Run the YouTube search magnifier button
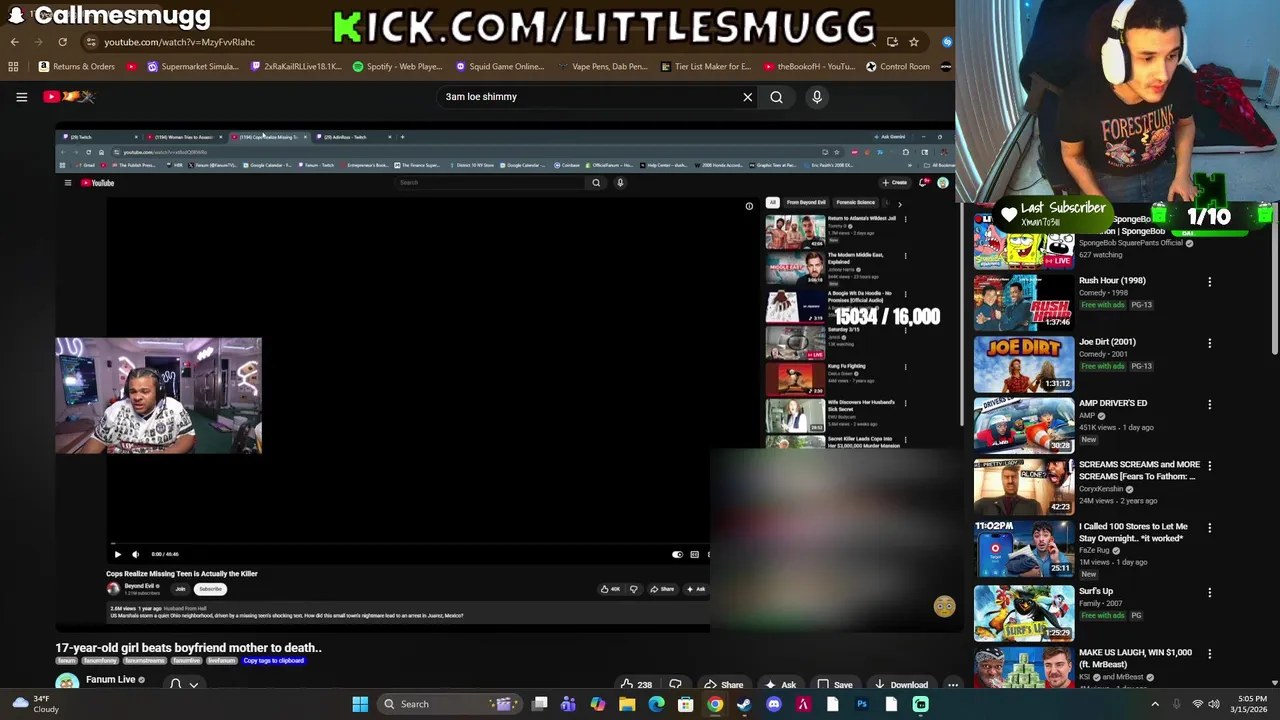 point(776,97)
